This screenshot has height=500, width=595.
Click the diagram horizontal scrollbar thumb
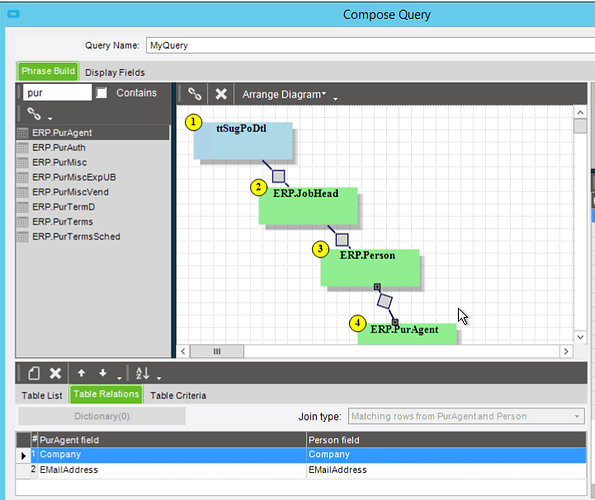(217, 351)
